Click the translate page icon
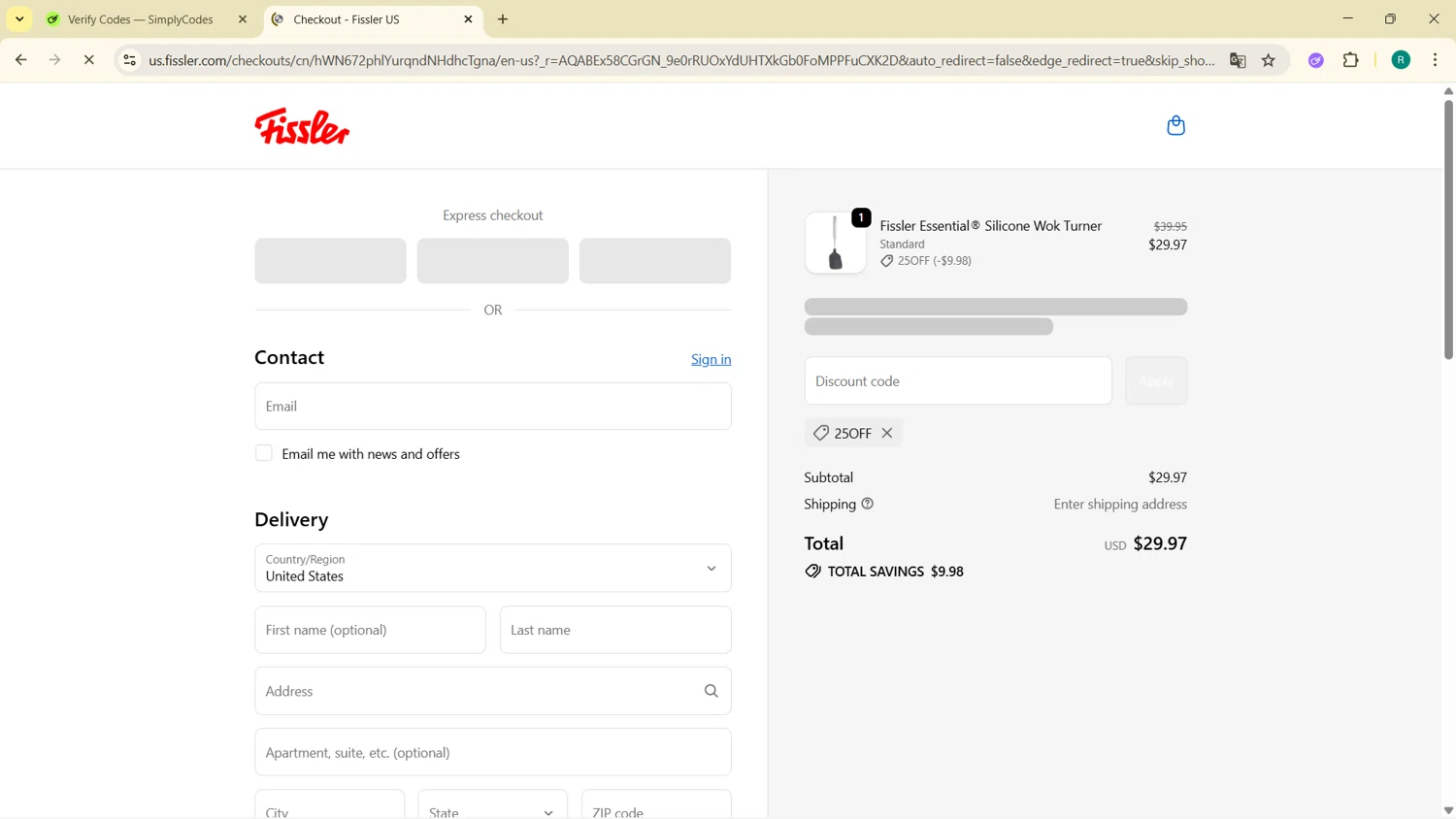The image size is (1456, 819). pos(1238,60)
